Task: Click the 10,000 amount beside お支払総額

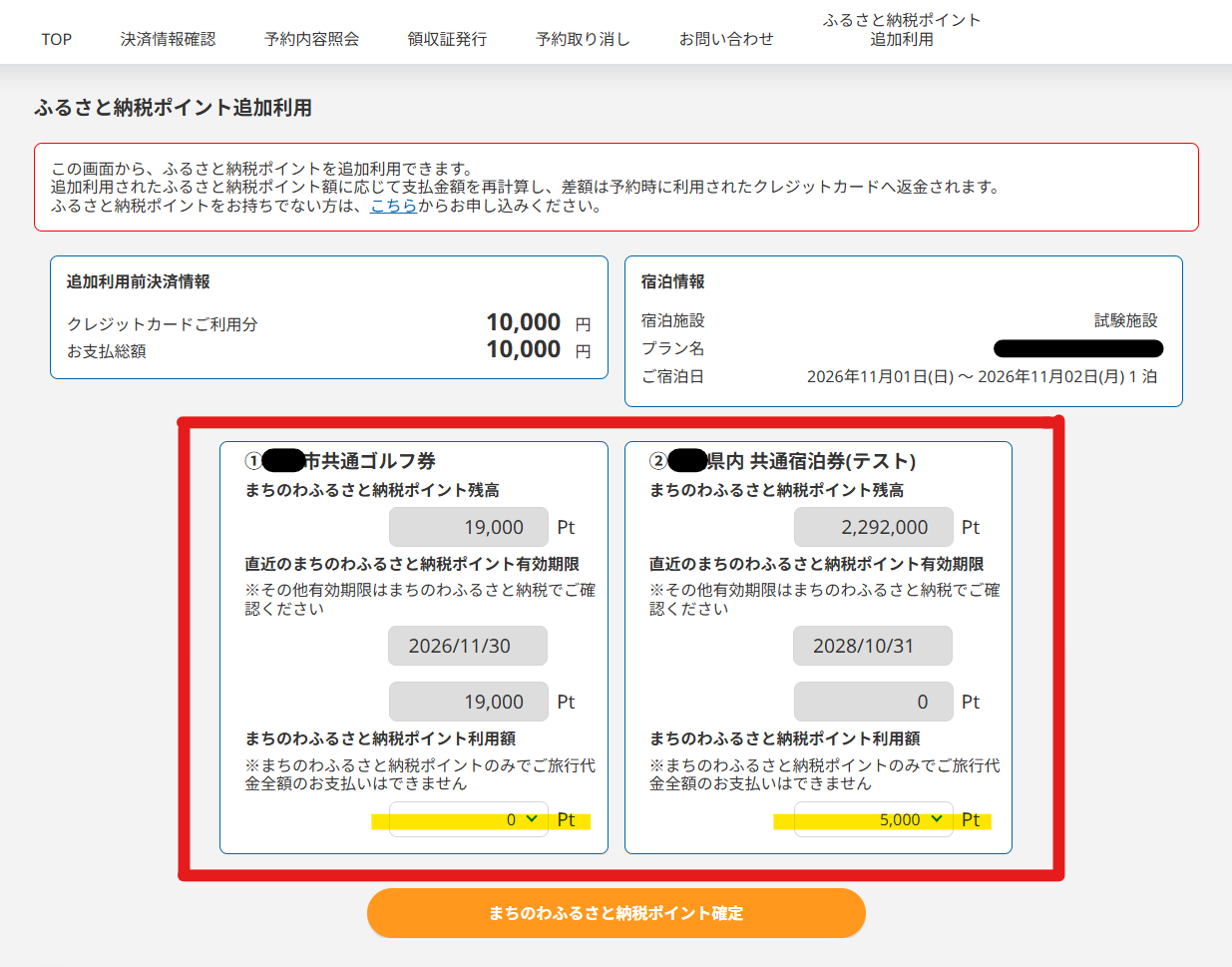Action: point(524,349)
